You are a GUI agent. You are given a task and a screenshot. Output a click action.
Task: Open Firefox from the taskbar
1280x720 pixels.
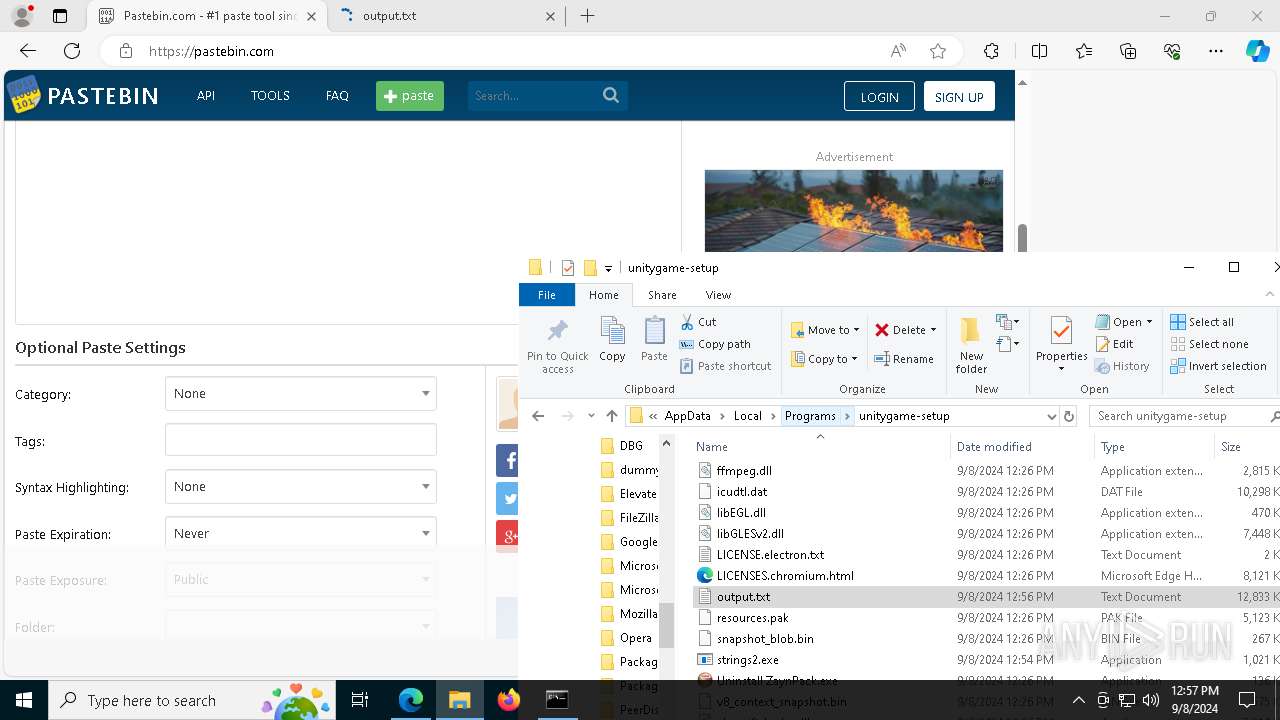pyautogui.click(x=509, y=700)
